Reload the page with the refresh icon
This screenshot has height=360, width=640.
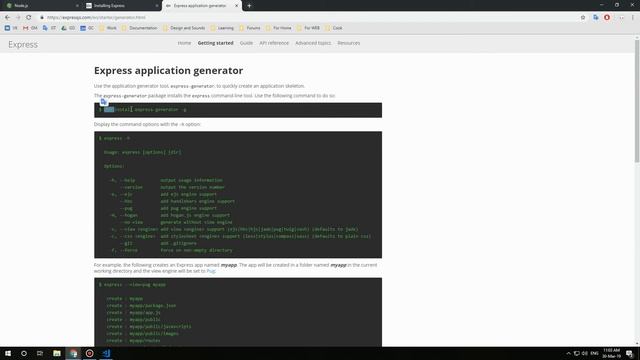tap(29, 18)
